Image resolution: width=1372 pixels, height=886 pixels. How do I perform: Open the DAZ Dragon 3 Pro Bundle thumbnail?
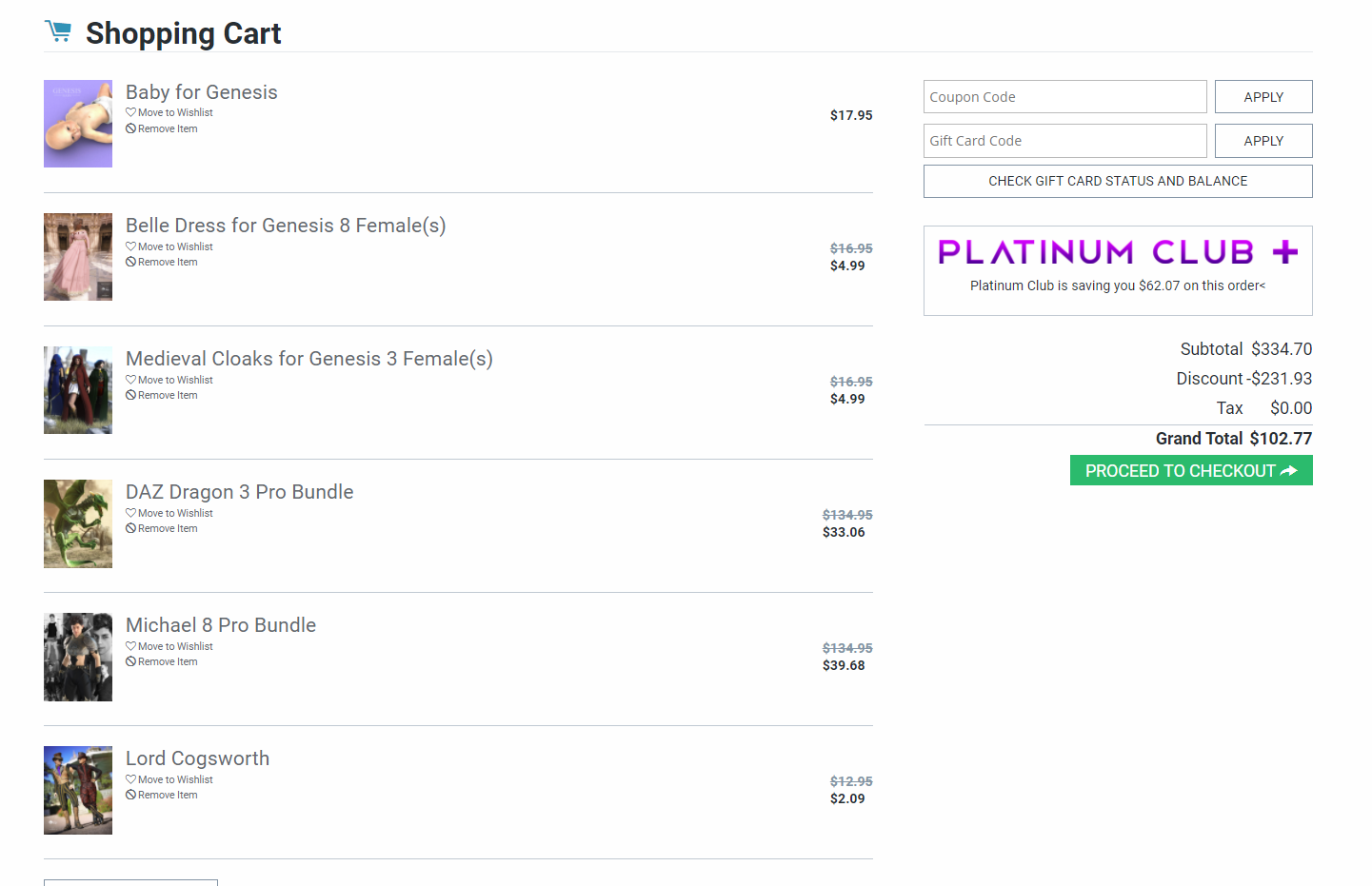[78, 523]
